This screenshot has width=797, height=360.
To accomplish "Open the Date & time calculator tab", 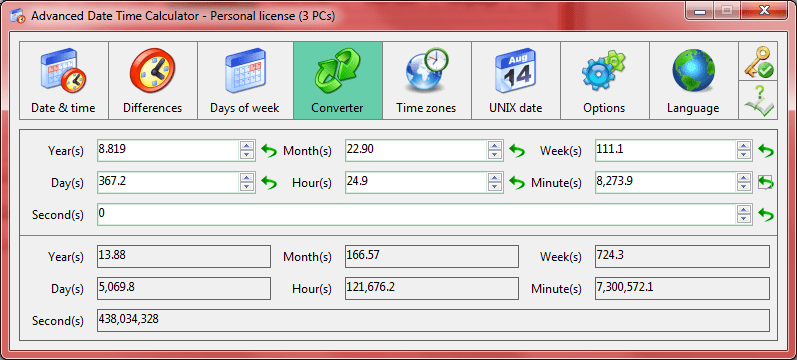I will [64, 80].
